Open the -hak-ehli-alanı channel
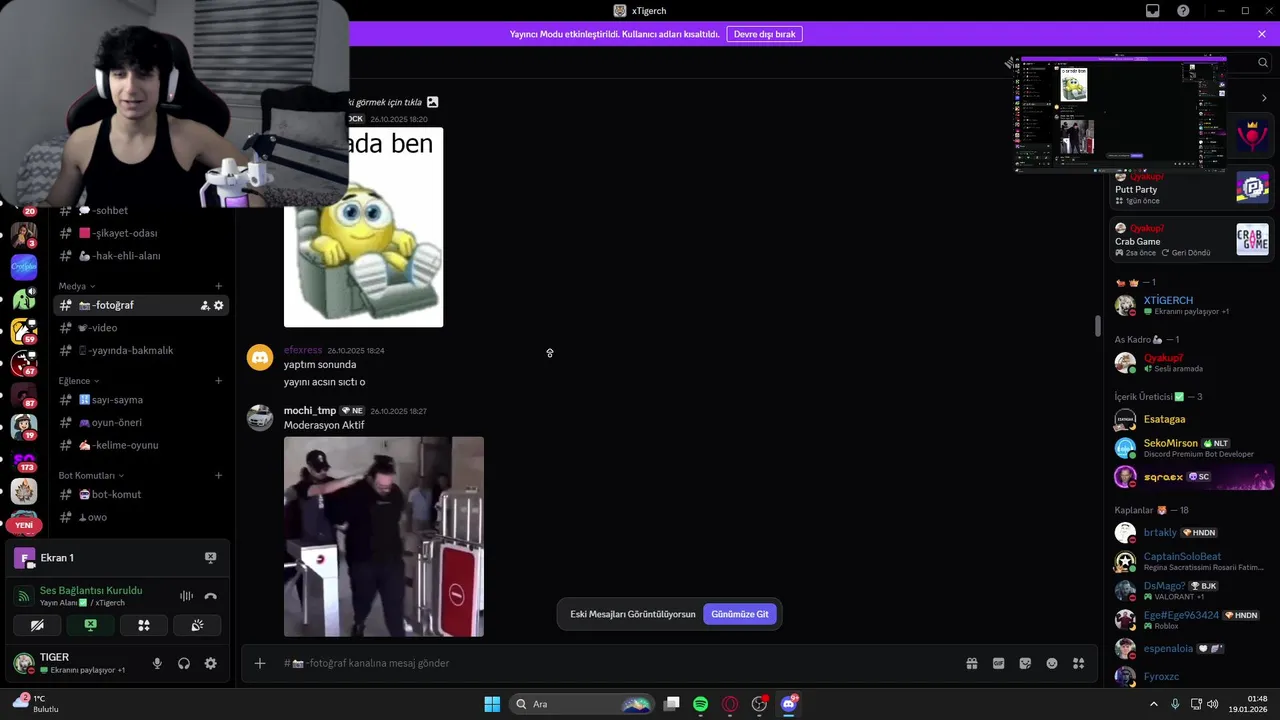 141,256
